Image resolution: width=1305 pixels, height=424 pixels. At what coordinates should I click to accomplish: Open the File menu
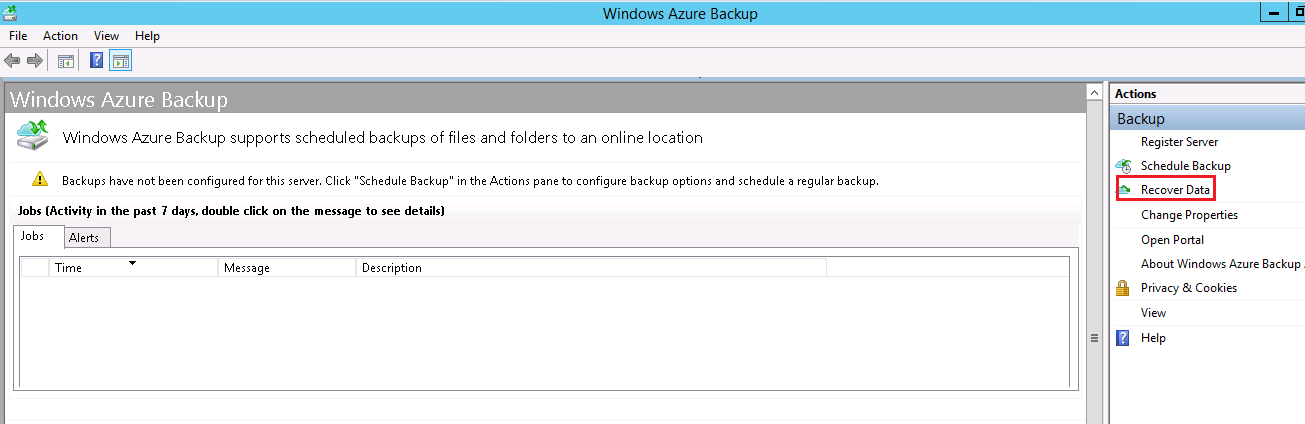pos(18,36)
